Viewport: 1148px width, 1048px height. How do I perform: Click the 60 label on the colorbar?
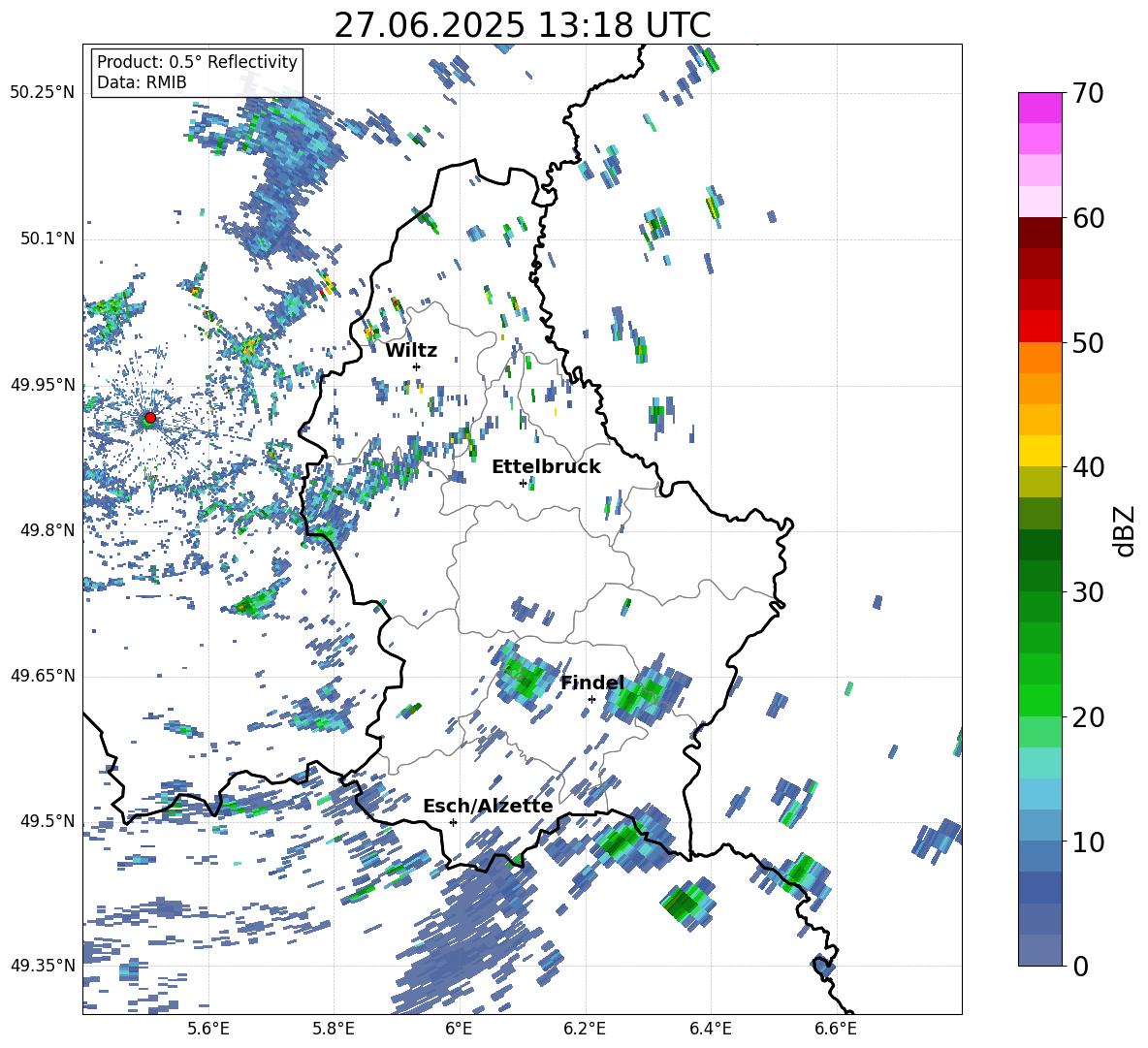click(x=1088, y=218)
